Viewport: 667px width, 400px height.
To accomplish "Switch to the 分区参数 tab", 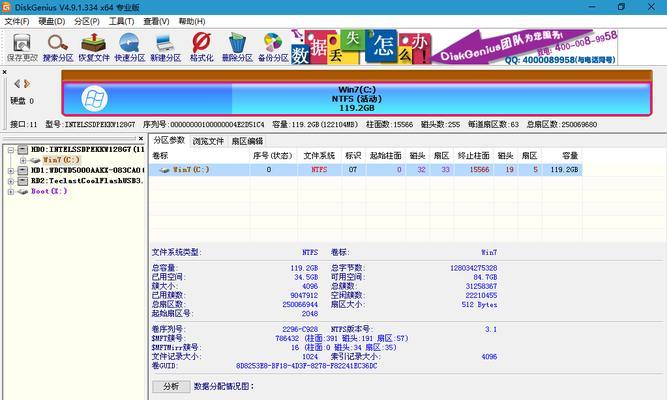I will click(x=169, y=140).
